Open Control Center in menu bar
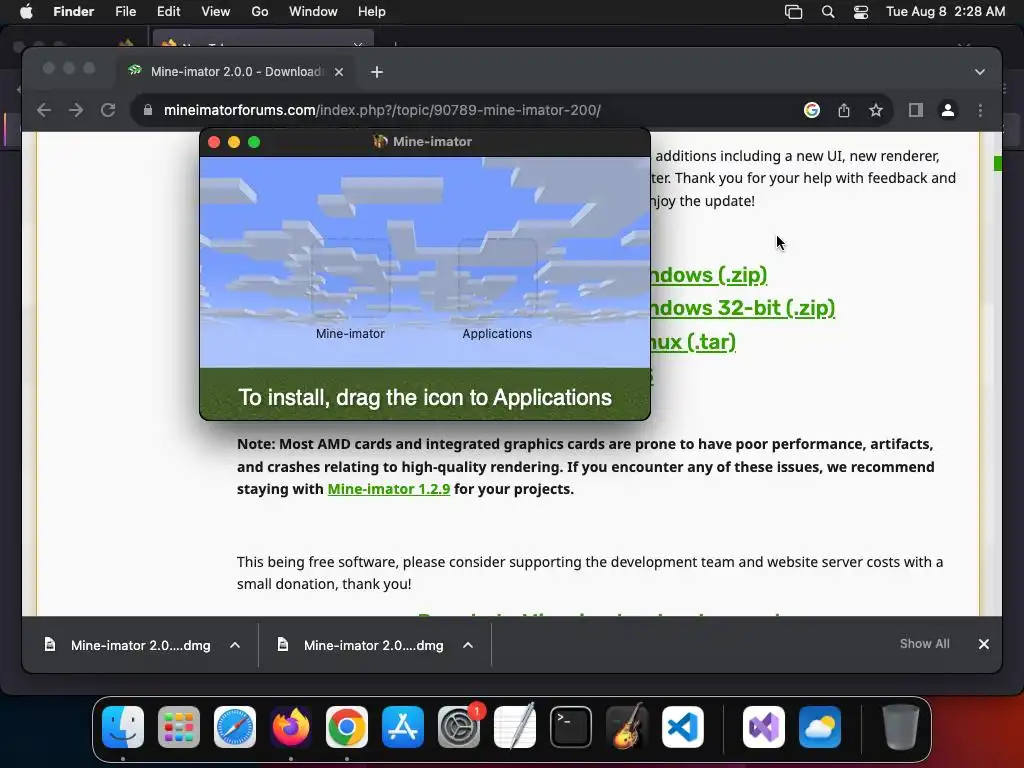Screen dimensions: 1024x768 click(x=861, y=12)
